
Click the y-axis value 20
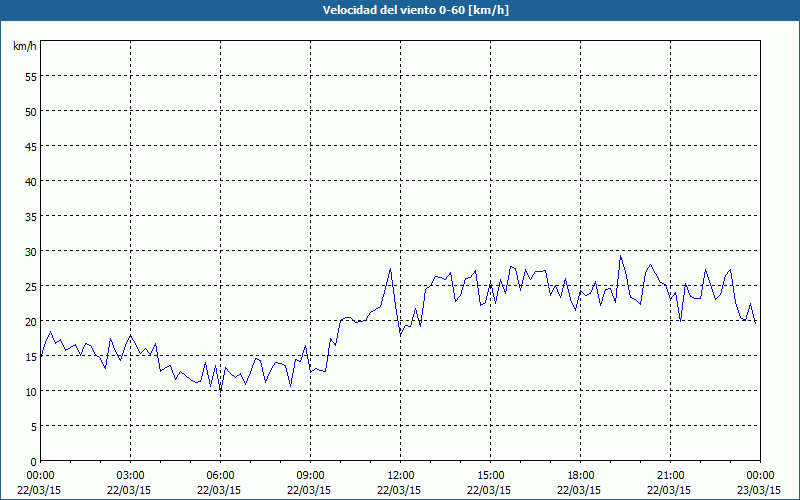[x=31, y=321]
